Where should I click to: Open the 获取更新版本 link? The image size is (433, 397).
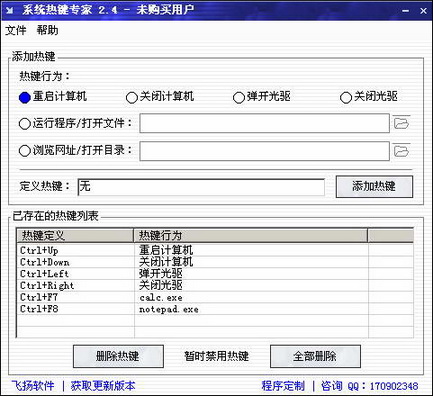click(x=103, y=386)
